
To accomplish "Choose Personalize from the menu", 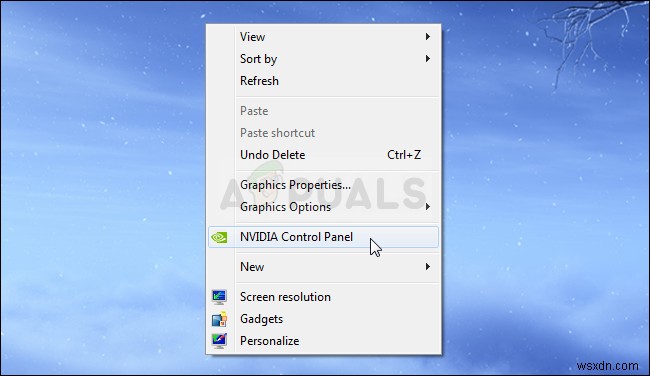I will coord(323,341).
